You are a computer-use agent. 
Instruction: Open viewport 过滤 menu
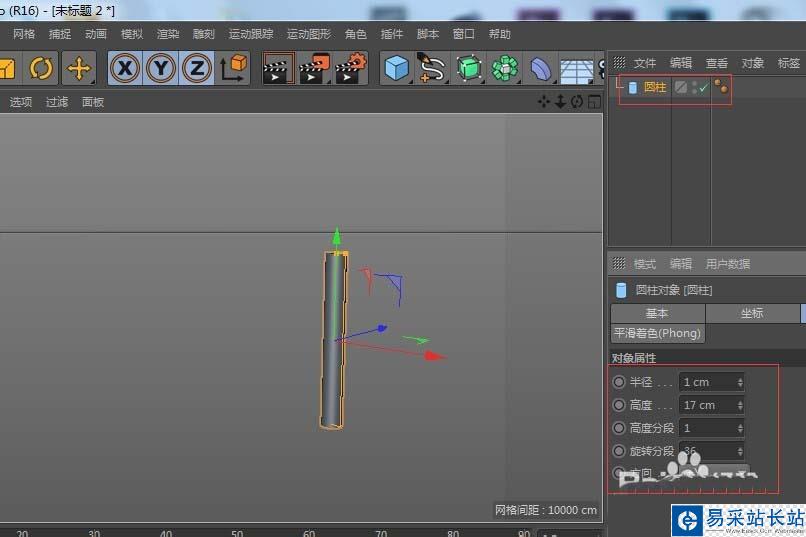pyautogui.click(x=57, y=102)
